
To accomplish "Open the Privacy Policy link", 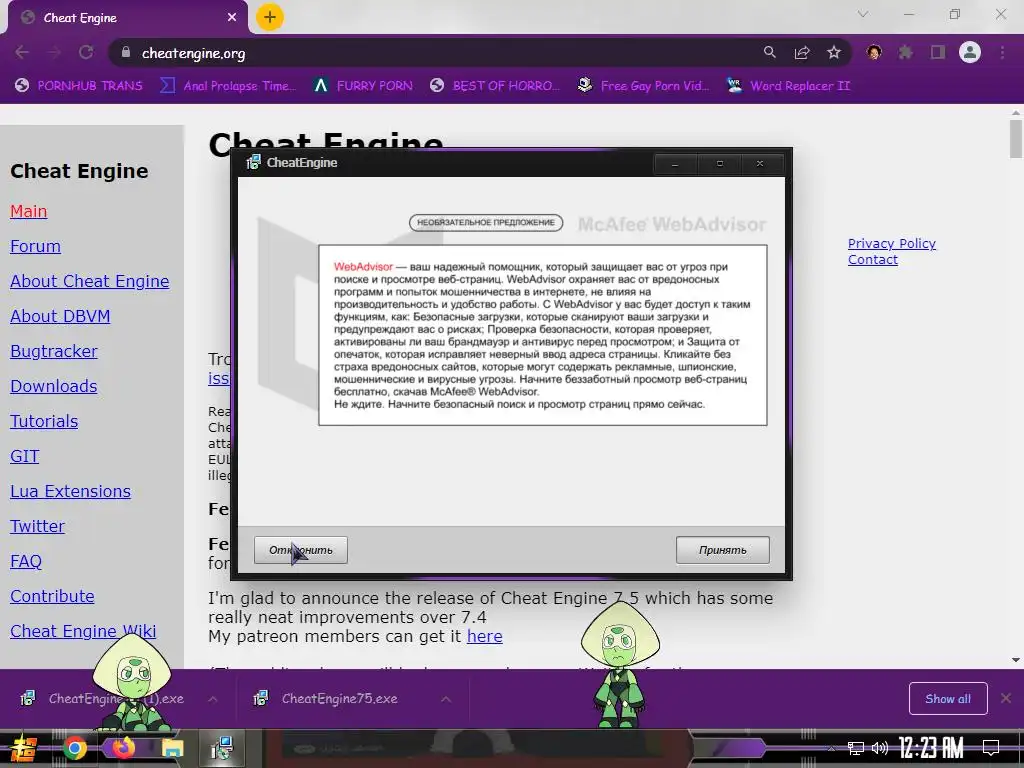I will click(x=891, y=244).
